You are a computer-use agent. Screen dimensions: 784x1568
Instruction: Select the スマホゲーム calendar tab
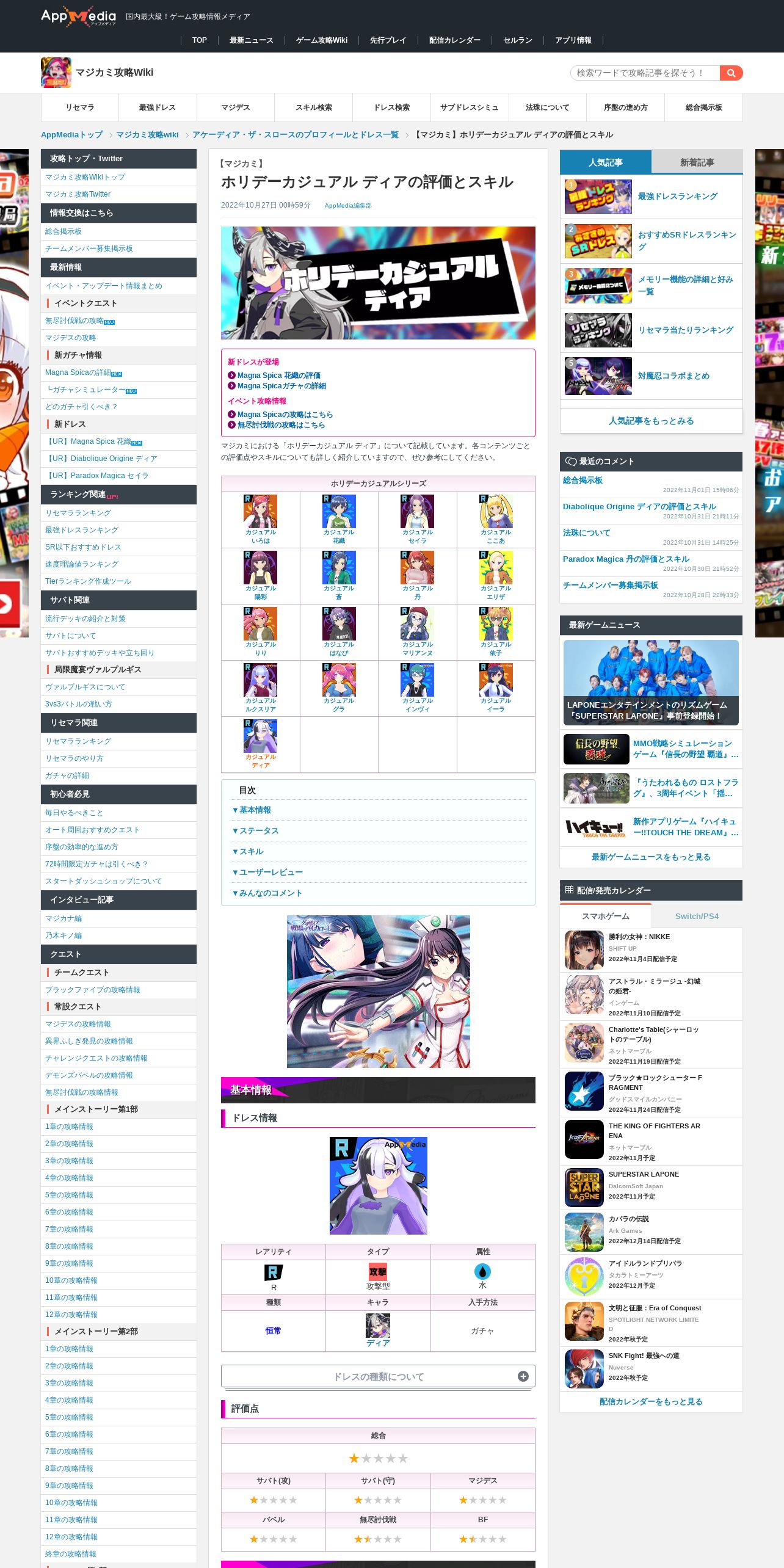(606, 916)
